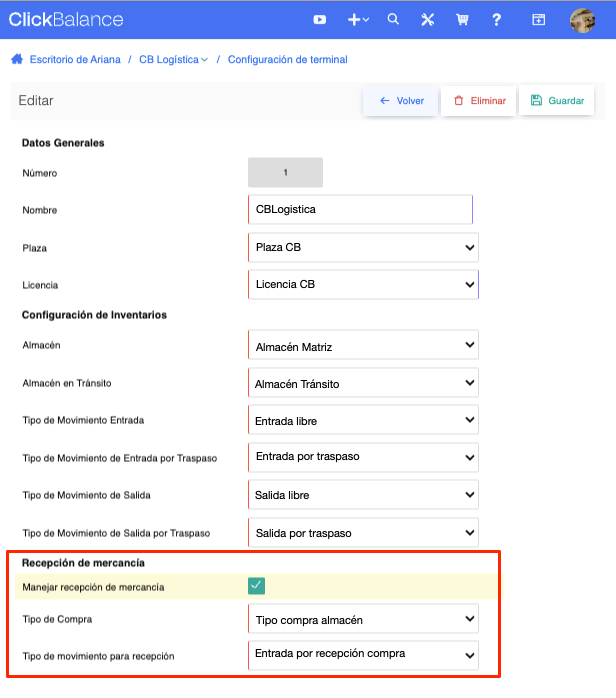616x698 pixels.
Task: Open the Entrada por traspaso dropdown
Action: point(363,457)
